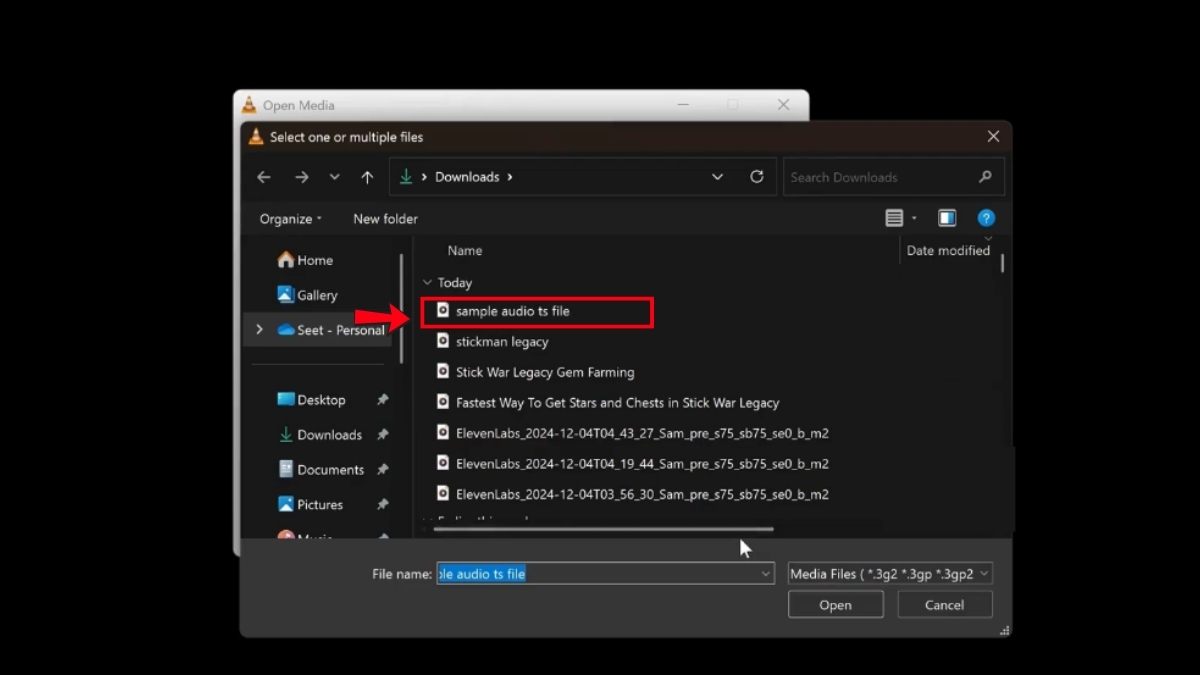The height and width of the screenshot is (675, 1200).
Task: Open Downloads from quick access
Action: (x=320, y=435)
